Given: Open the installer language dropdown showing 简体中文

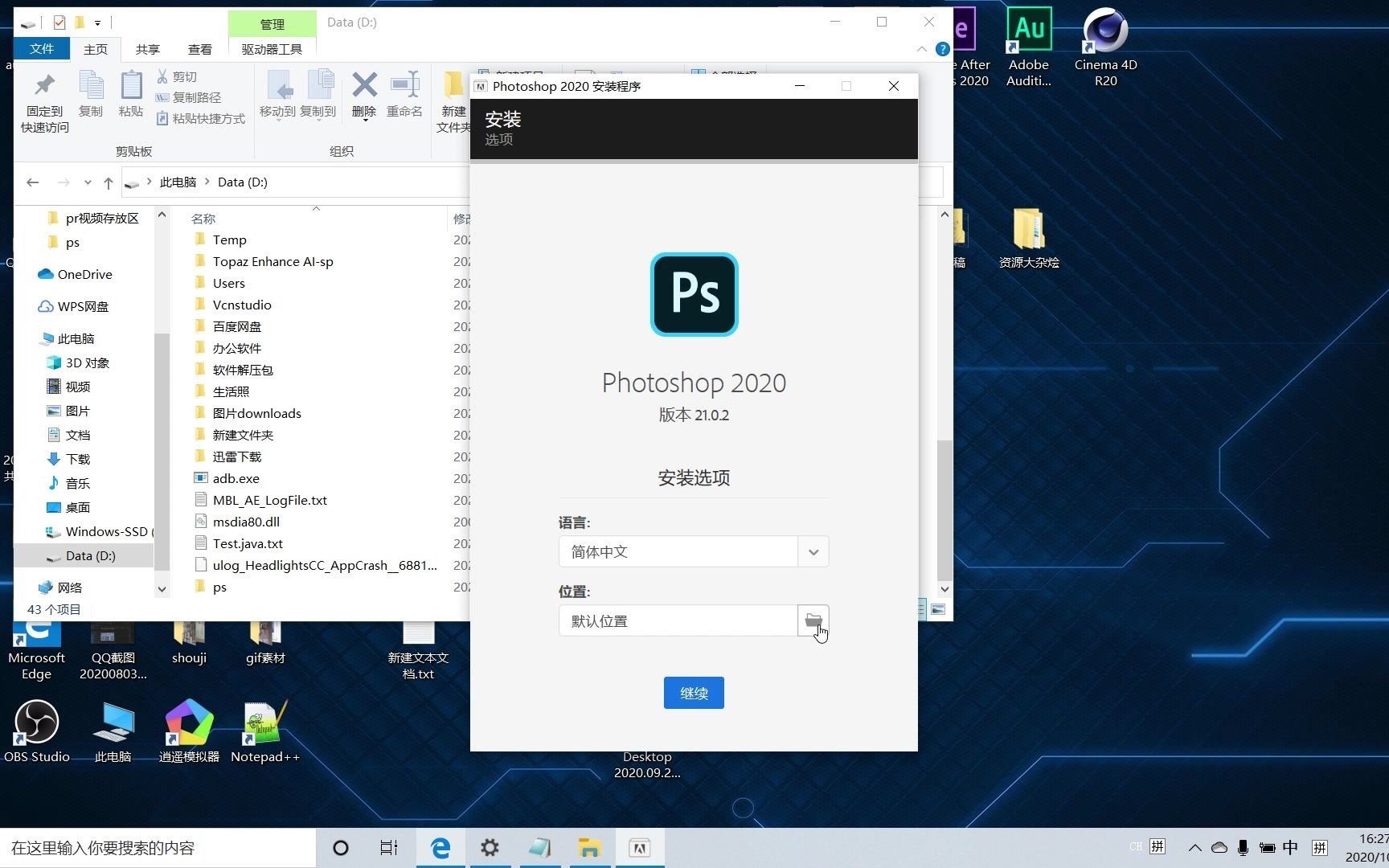Looking at the screenshot, I should click(x=813, y=552).
